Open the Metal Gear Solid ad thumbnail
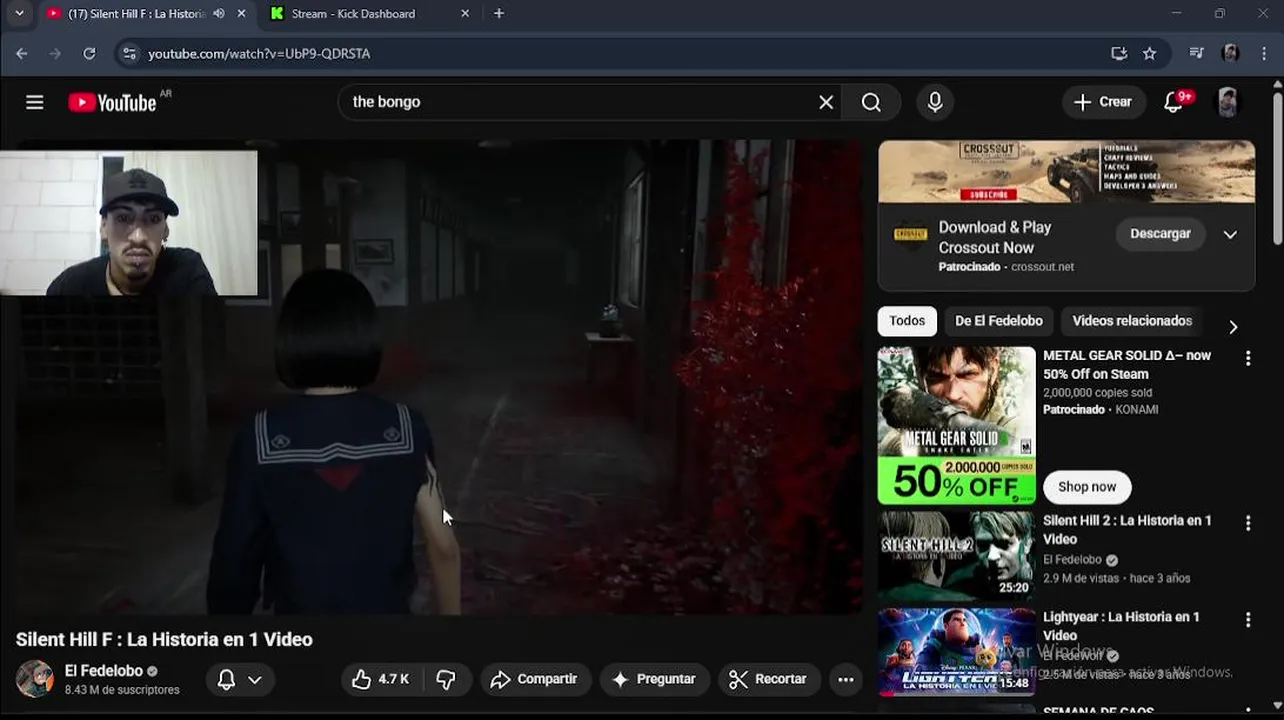The width and height of the screenshot is (1284, 720). pos(957,425)
